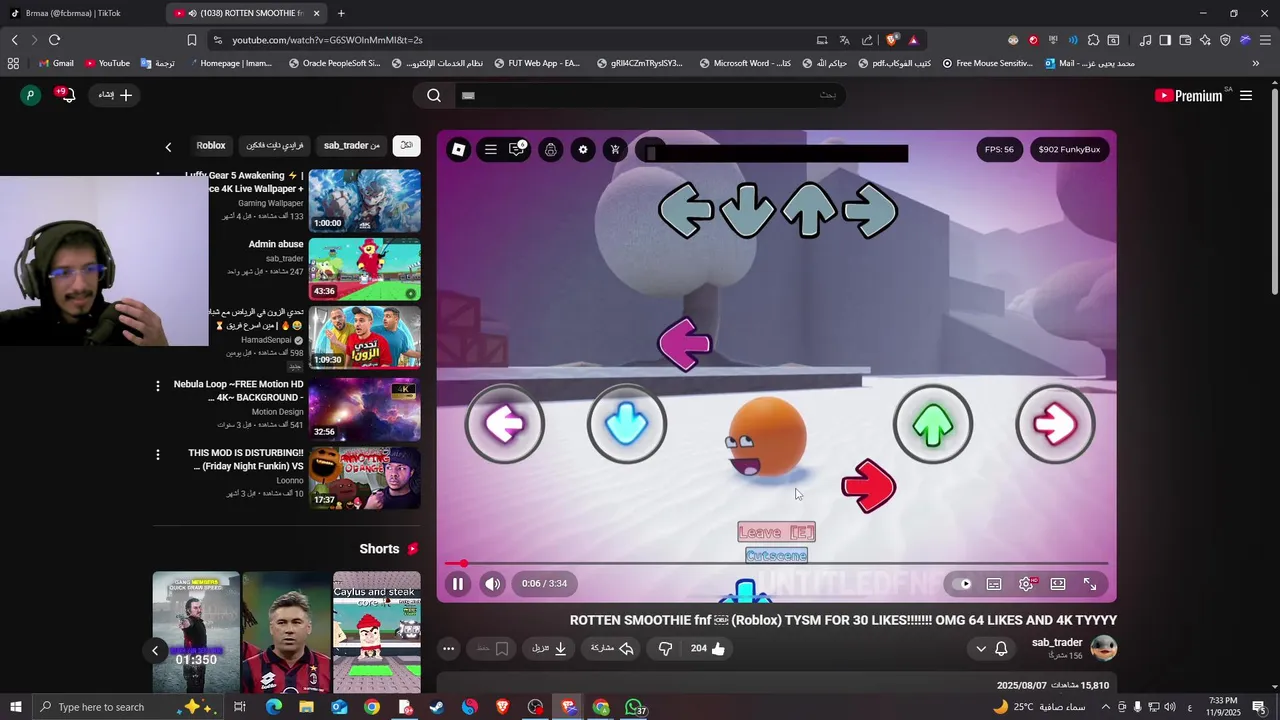Select the highlighted All filter chip
The width and height of the screenshot is (1280, 720).
coord(406,146)
